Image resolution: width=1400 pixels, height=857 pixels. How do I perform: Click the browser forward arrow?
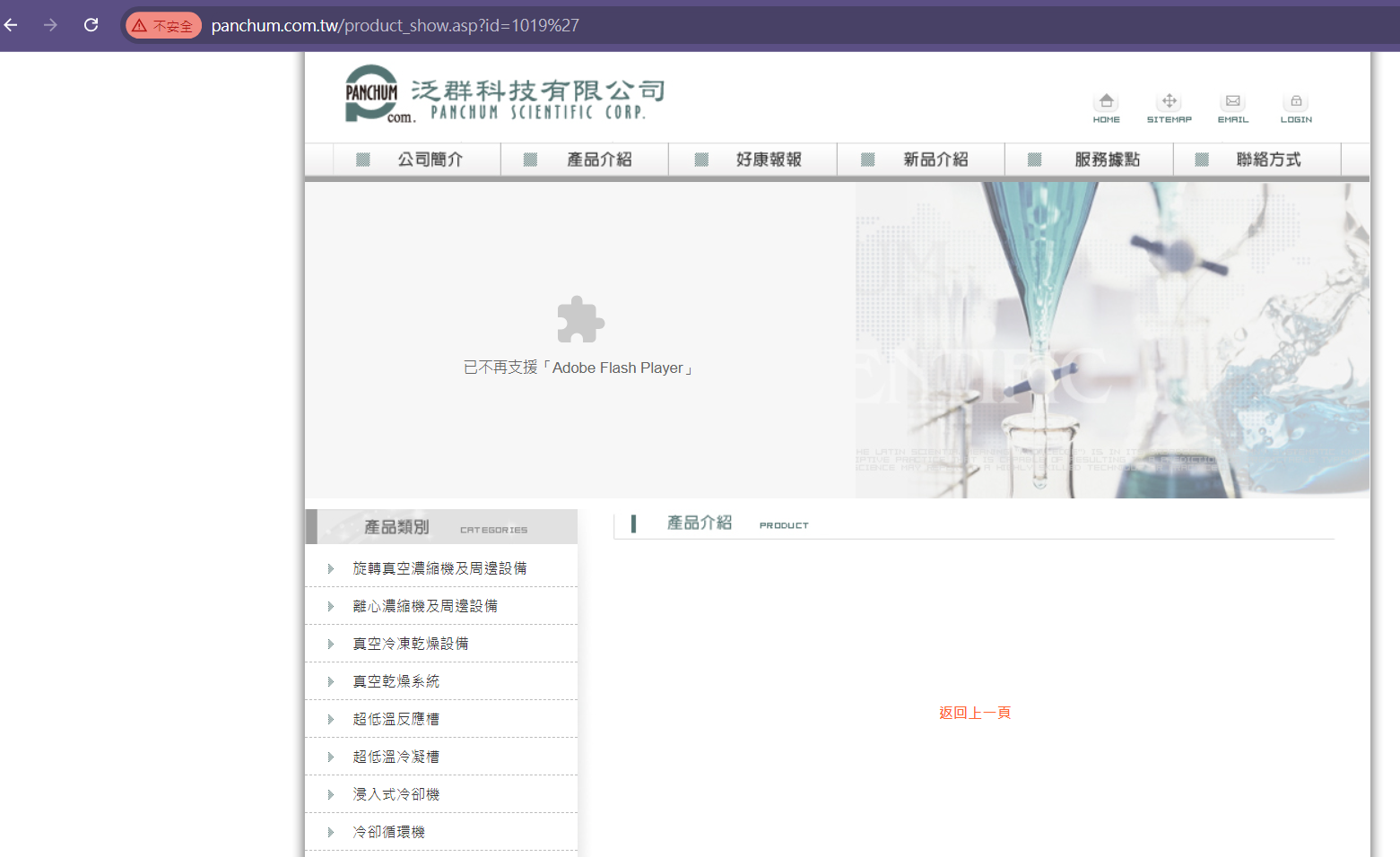pos(50,25)
